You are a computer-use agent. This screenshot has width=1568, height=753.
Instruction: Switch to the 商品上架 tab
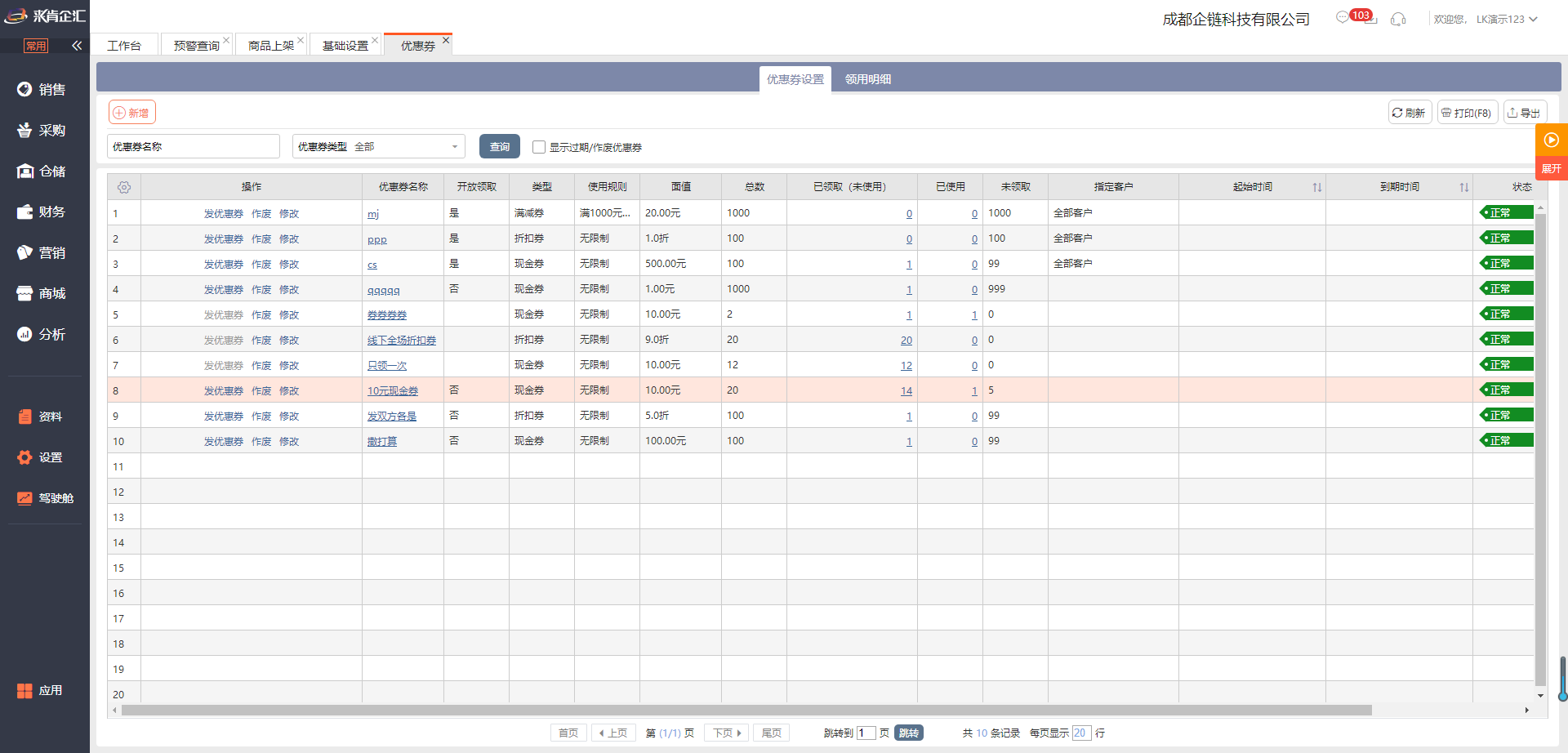pyautogui.click(x=270, y=46)
